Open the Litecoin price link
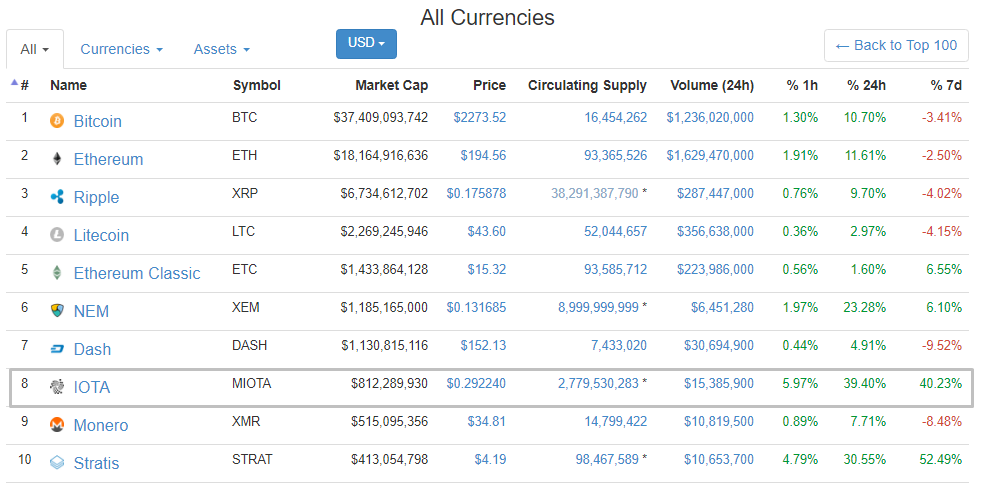The height and width of the screenshot is (484, 983). pos(486,231)
